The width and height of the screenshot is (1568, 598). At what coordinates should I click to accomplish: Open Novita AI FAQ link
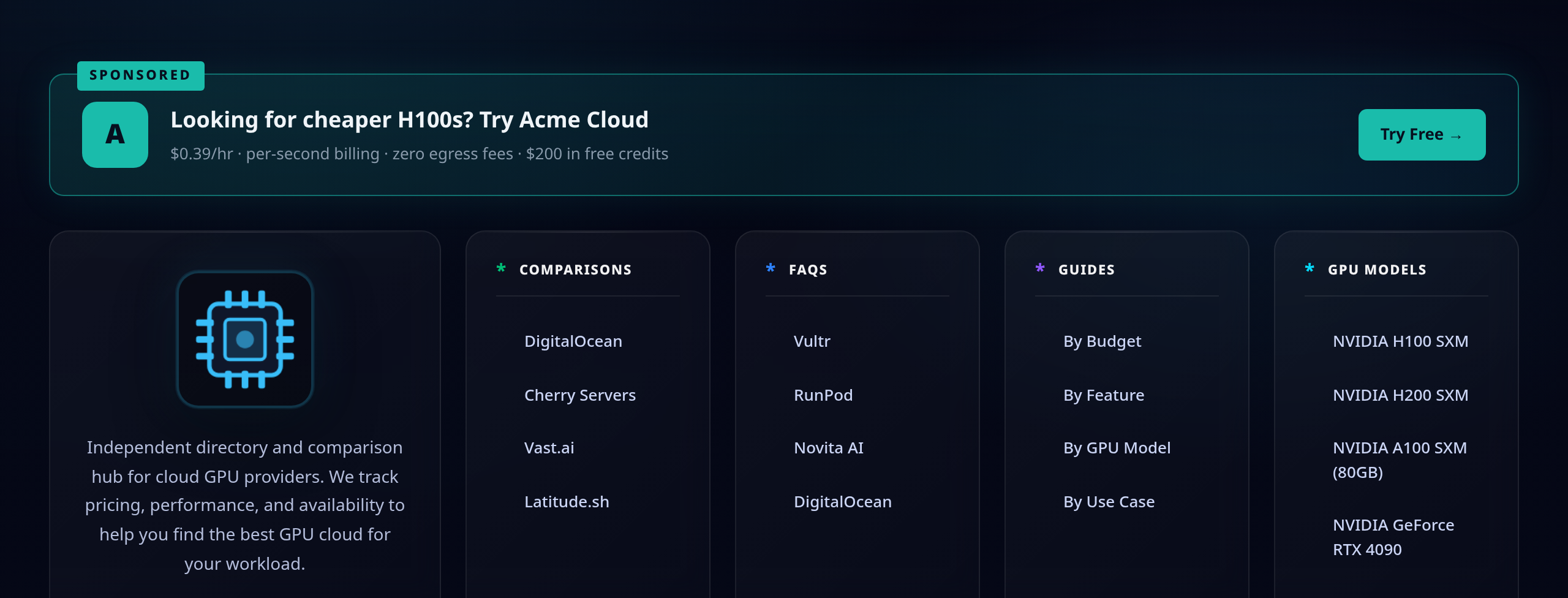click(829, 448)
